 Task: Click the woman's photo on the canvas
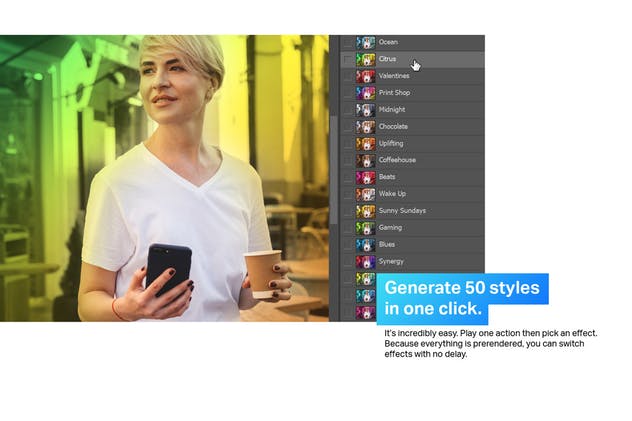click(x=180, y=180)
